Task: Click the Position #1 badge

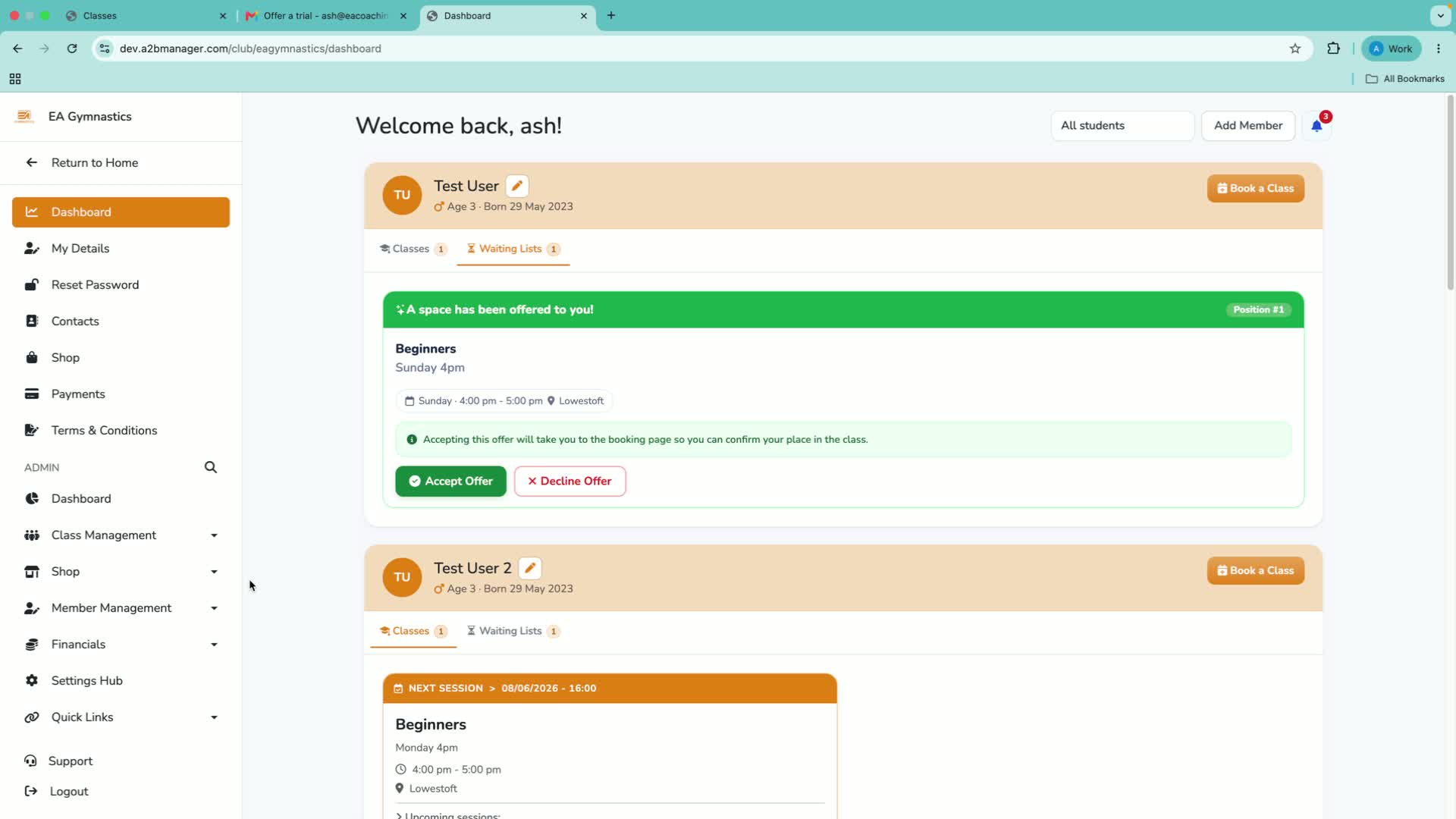Action: pos(1259,309)
